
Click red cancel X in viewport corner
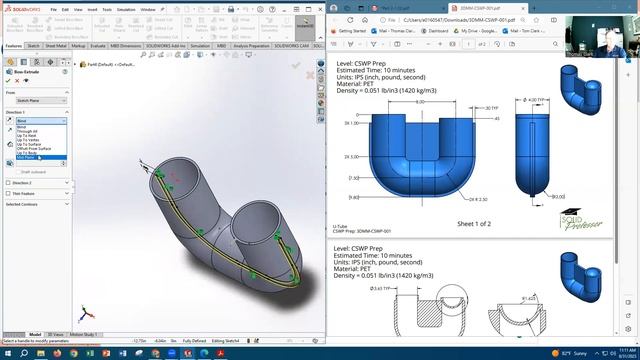point(310,75)
